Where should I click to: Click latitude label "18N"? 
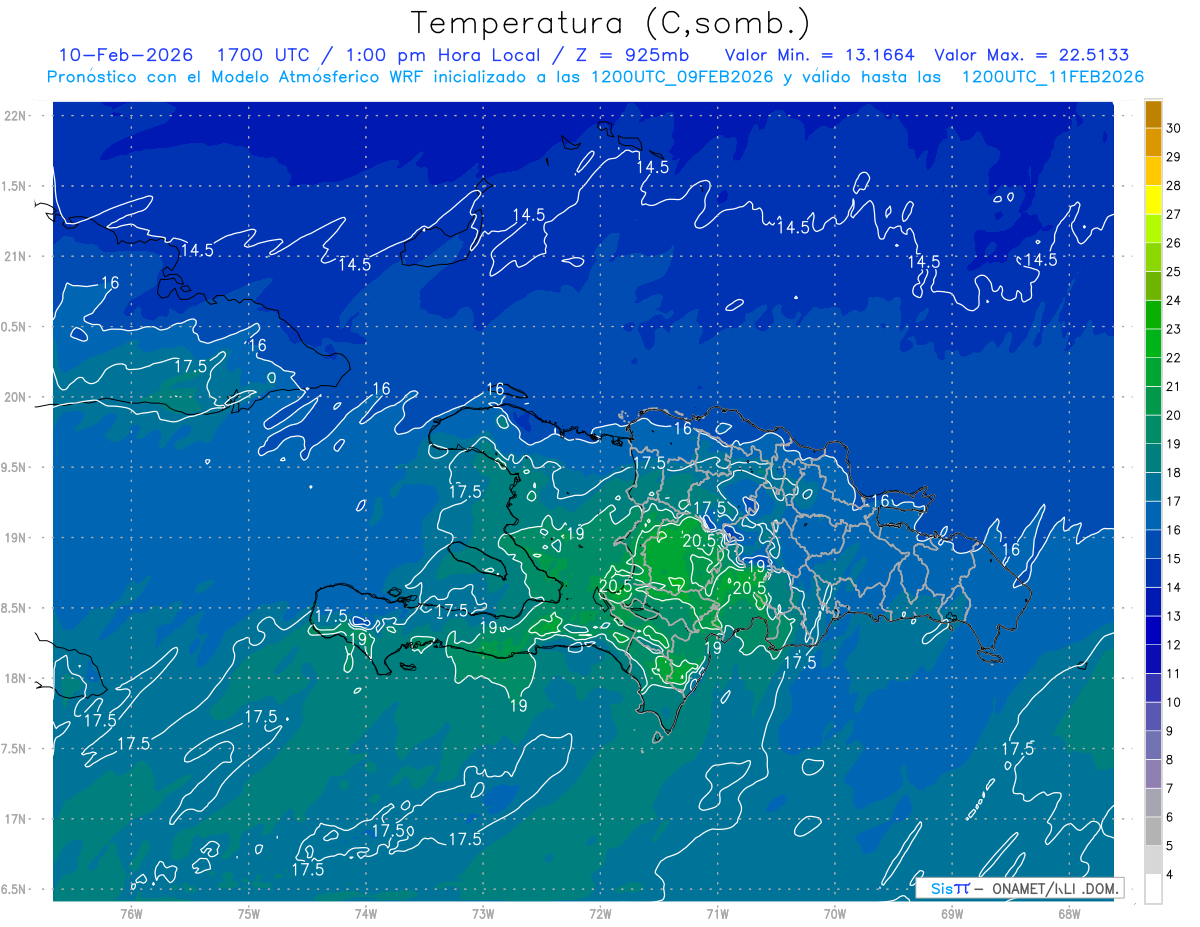click(x=15, y=679)
